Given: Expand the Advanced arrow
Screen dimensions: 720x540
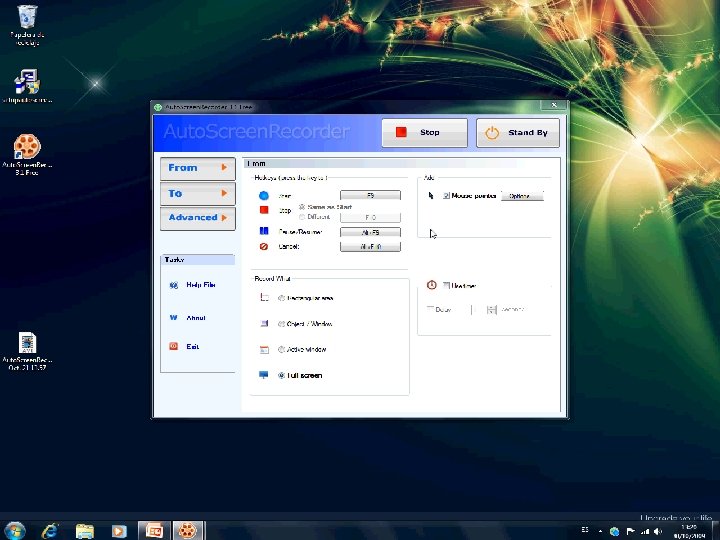Looking at the screenshot, I should point(224,218).
